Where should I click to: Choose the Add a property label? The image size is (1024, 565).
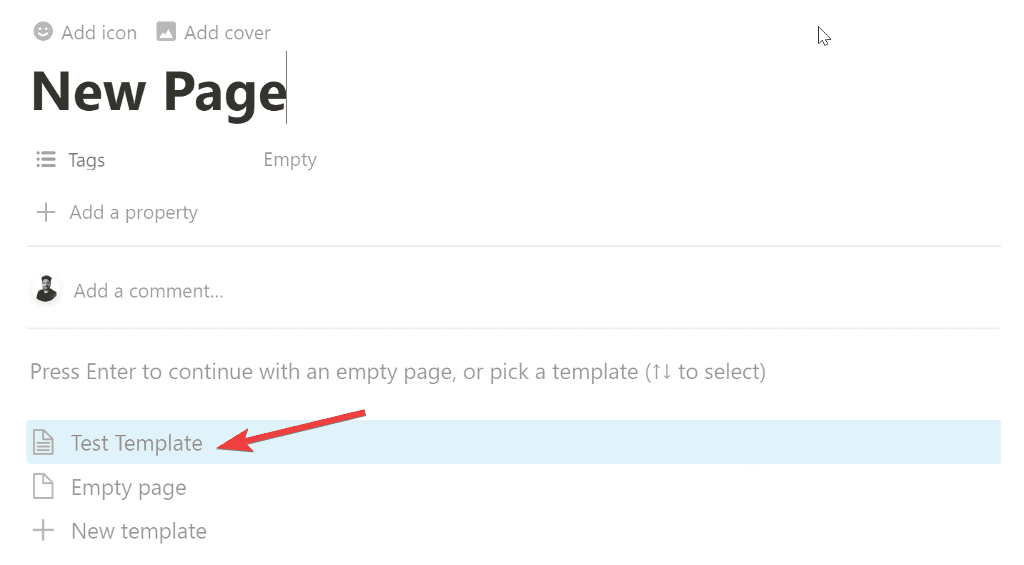[134, 212]
